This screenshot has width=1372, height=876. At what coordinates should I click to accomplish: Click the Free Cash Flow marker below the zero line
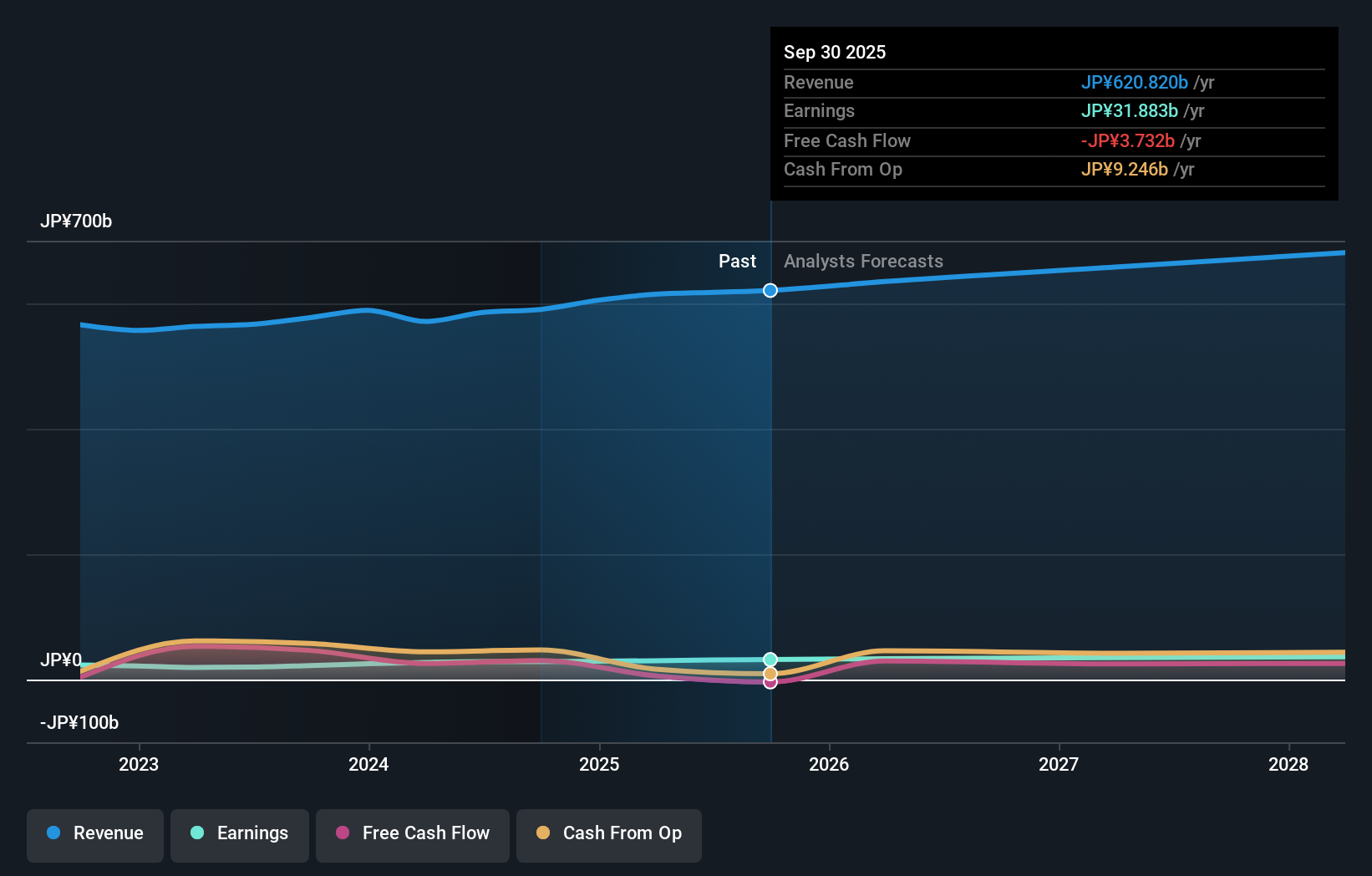click(x=770, y=683)
